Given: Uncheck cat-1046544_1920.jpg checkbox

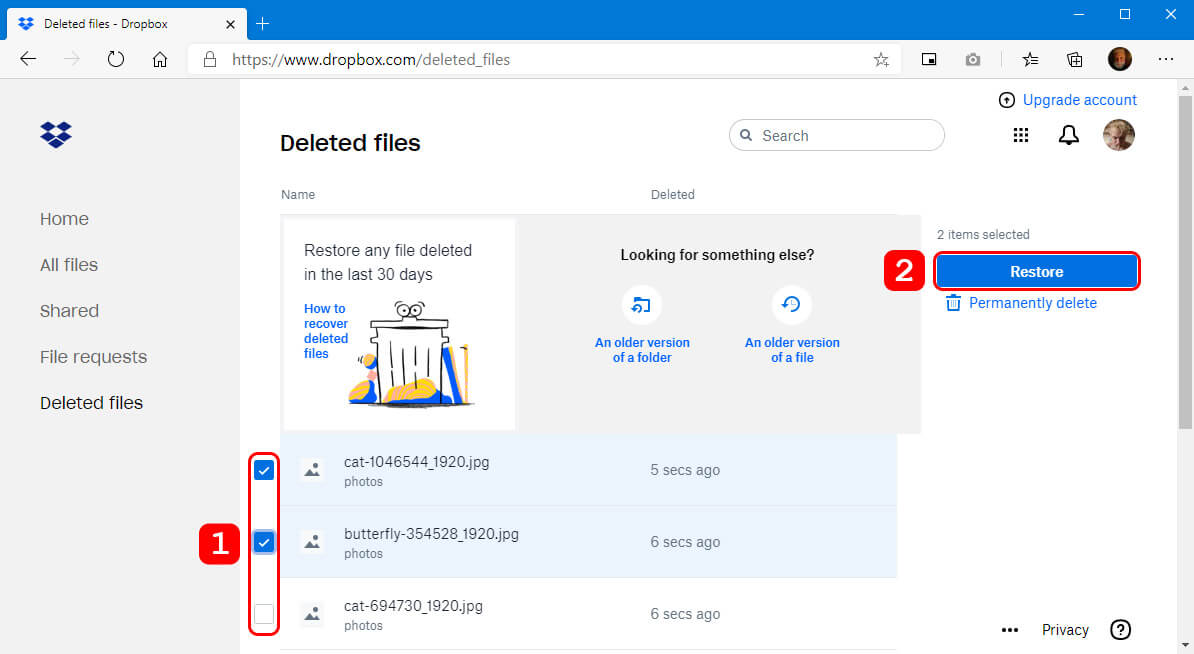Looking at the screenshot, I should pos(264,470).
